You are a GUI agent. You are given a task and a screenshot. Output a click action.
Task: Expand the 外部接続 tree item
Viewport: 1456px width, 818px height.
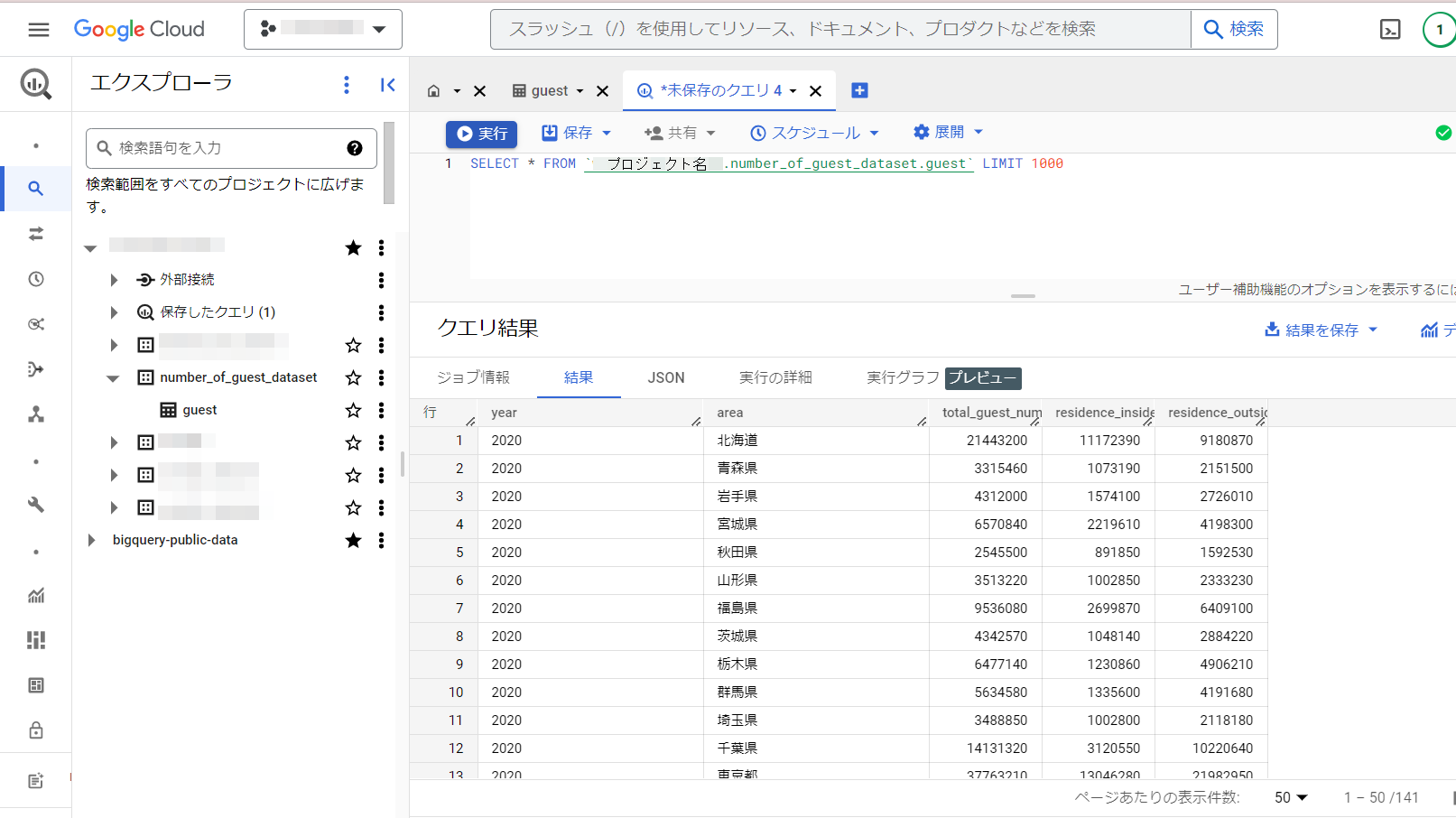pyautogui.click(x=114, y=279)
